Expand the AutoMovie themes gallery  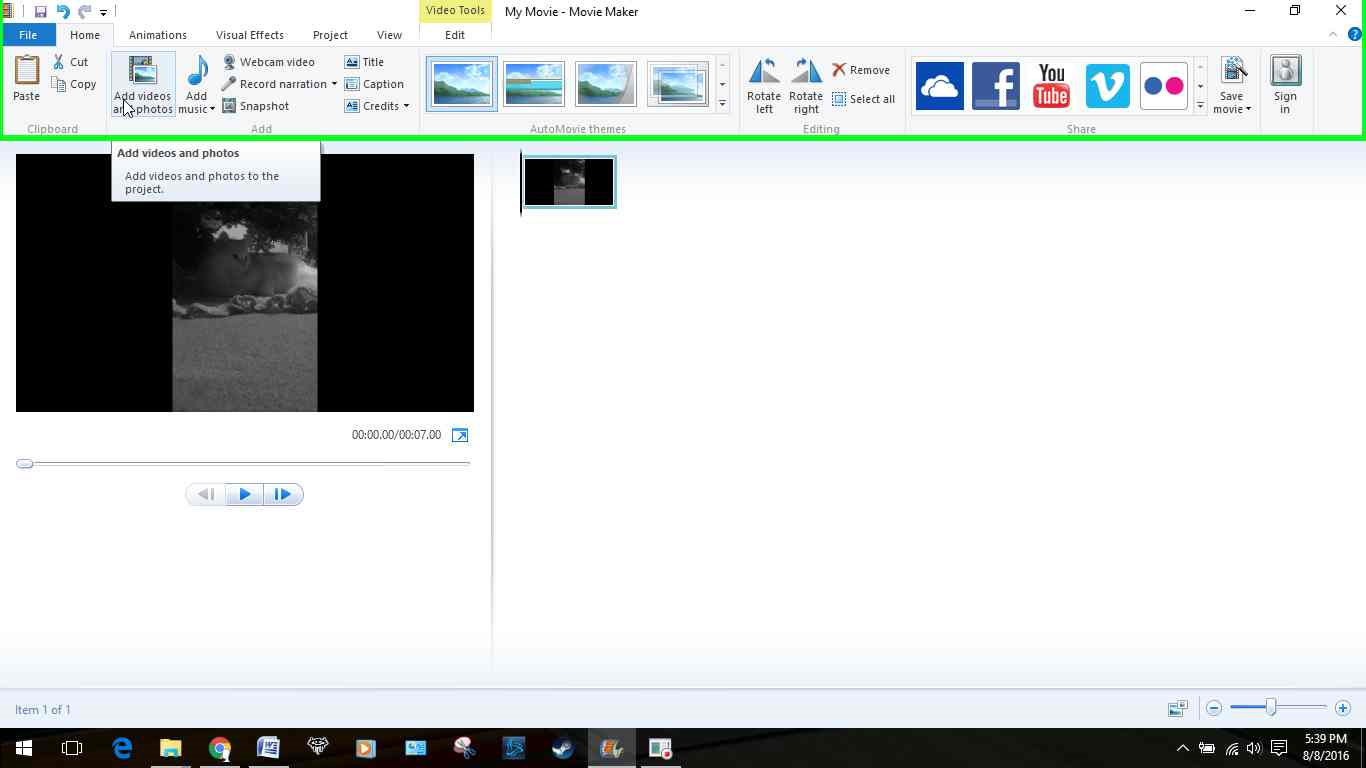[x=722, y=104]
